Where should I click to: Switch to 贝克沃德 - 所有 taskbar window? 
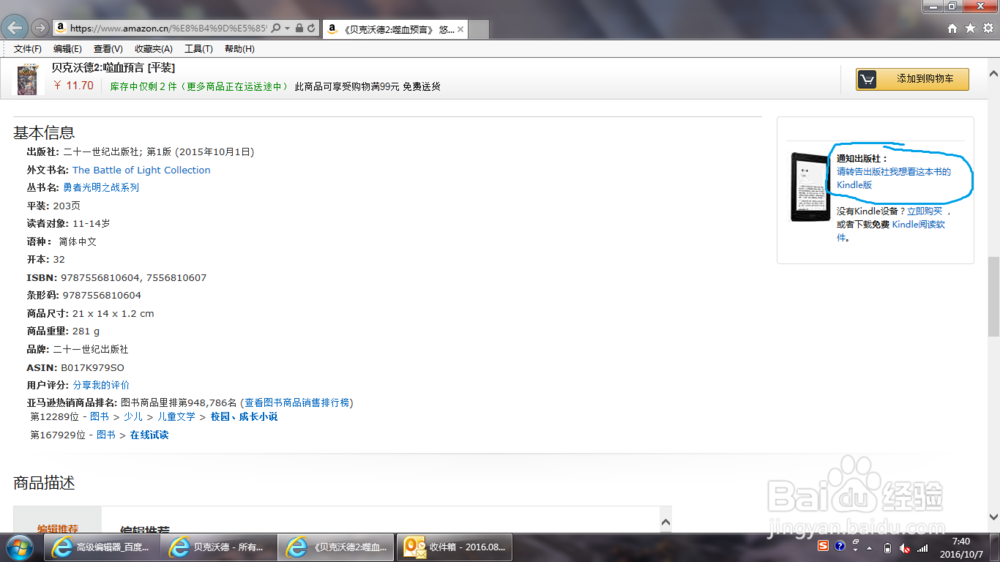[x=219, y=547]
